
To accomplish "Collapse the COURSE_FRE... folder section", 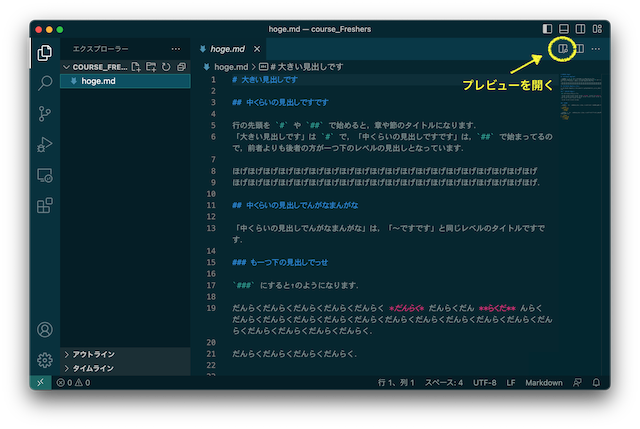I will pyautogui.click(x=95, y=67).
